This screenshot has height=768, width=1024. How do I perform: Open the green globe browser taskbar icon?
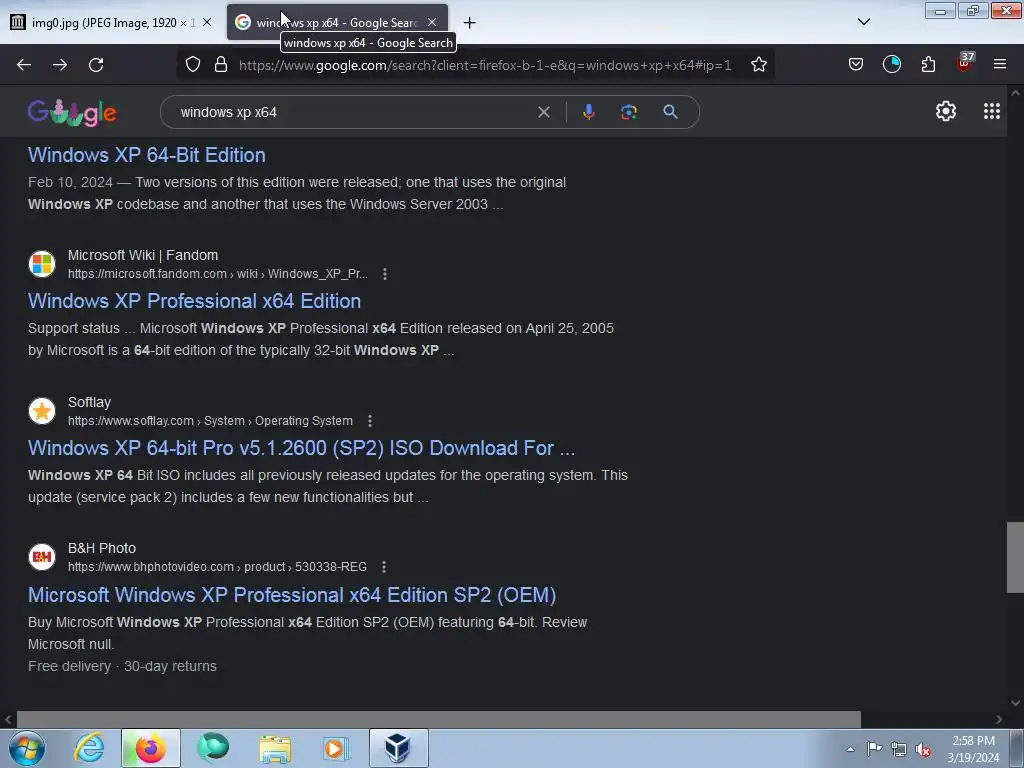[x=213, y=748]
